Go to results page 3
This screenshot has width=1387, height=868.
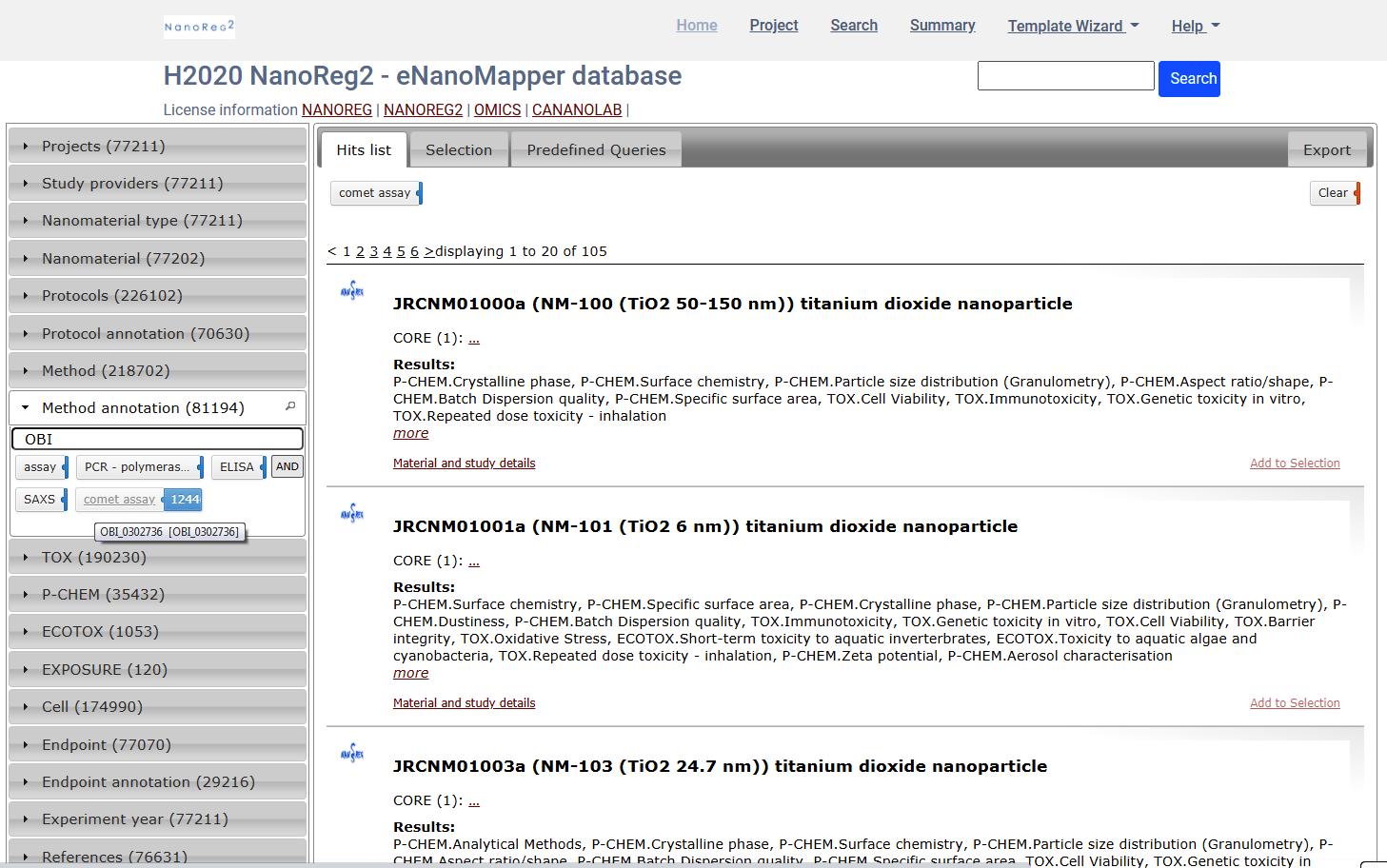(374, 251)
